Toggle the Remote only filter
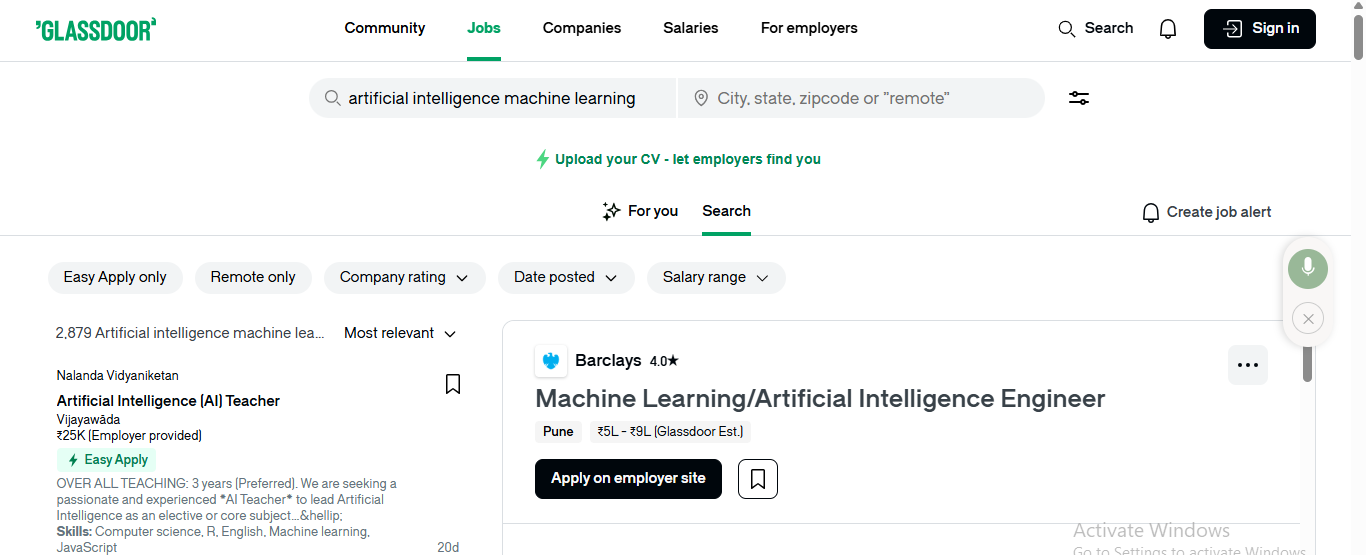The width and height of the screenshot is (1366, 555). (x=253, y=278)
